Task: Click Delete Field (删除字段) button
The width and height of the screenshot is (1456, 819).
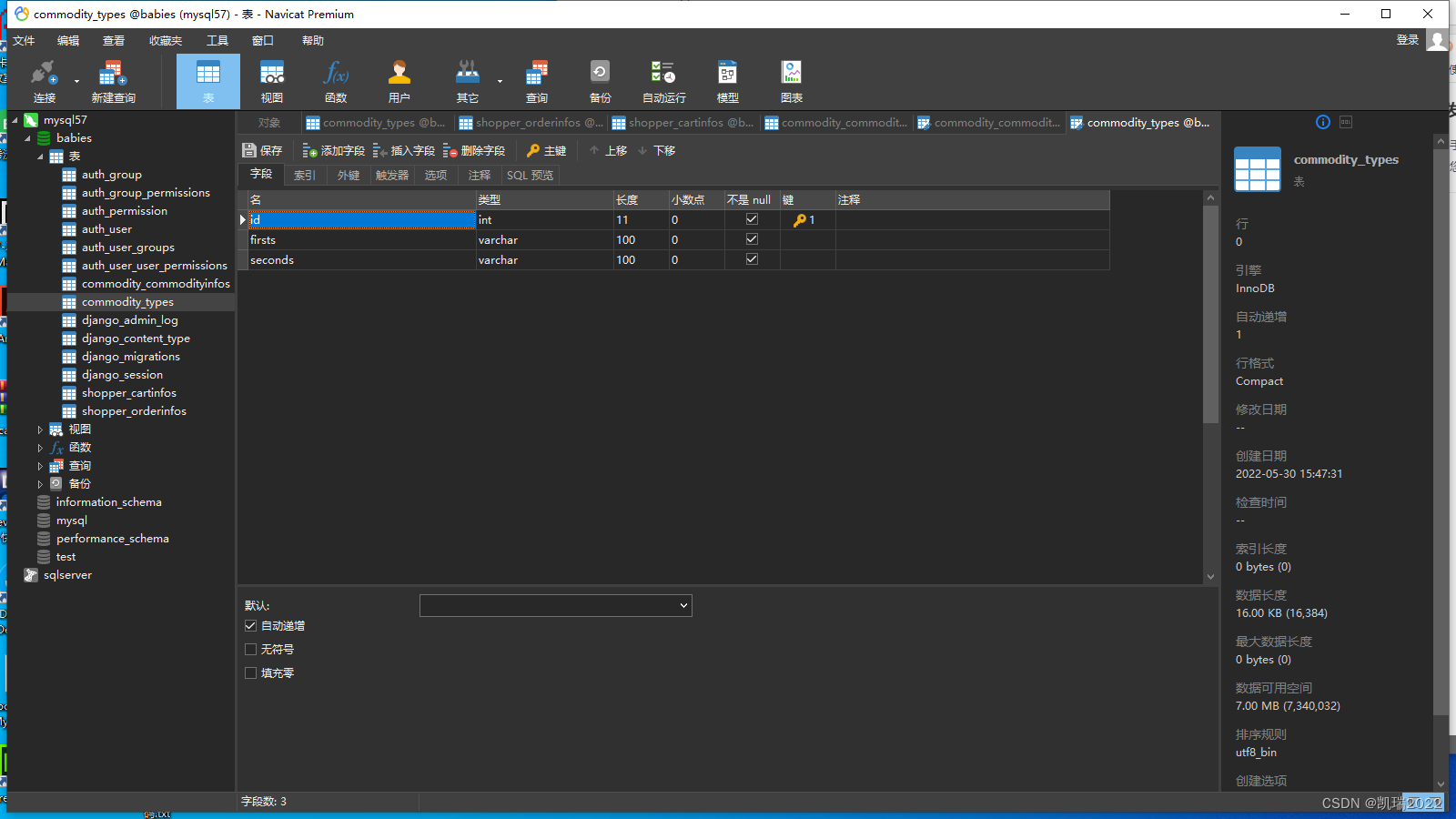Action: pos(474,150)
